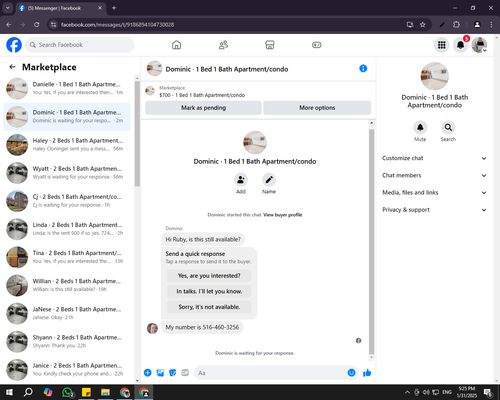Click Dominic's listing thumbnail in right panel
The width and height of the screenshot is (500, 400).
click(x=434, y=76)
